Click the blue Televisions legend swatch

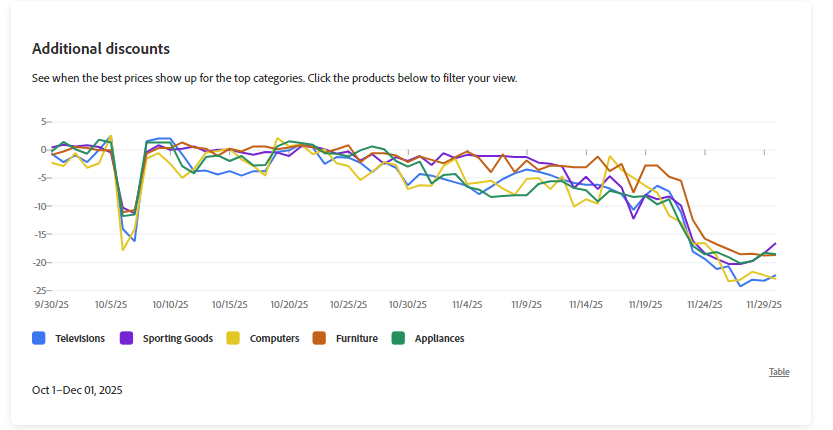39,338
